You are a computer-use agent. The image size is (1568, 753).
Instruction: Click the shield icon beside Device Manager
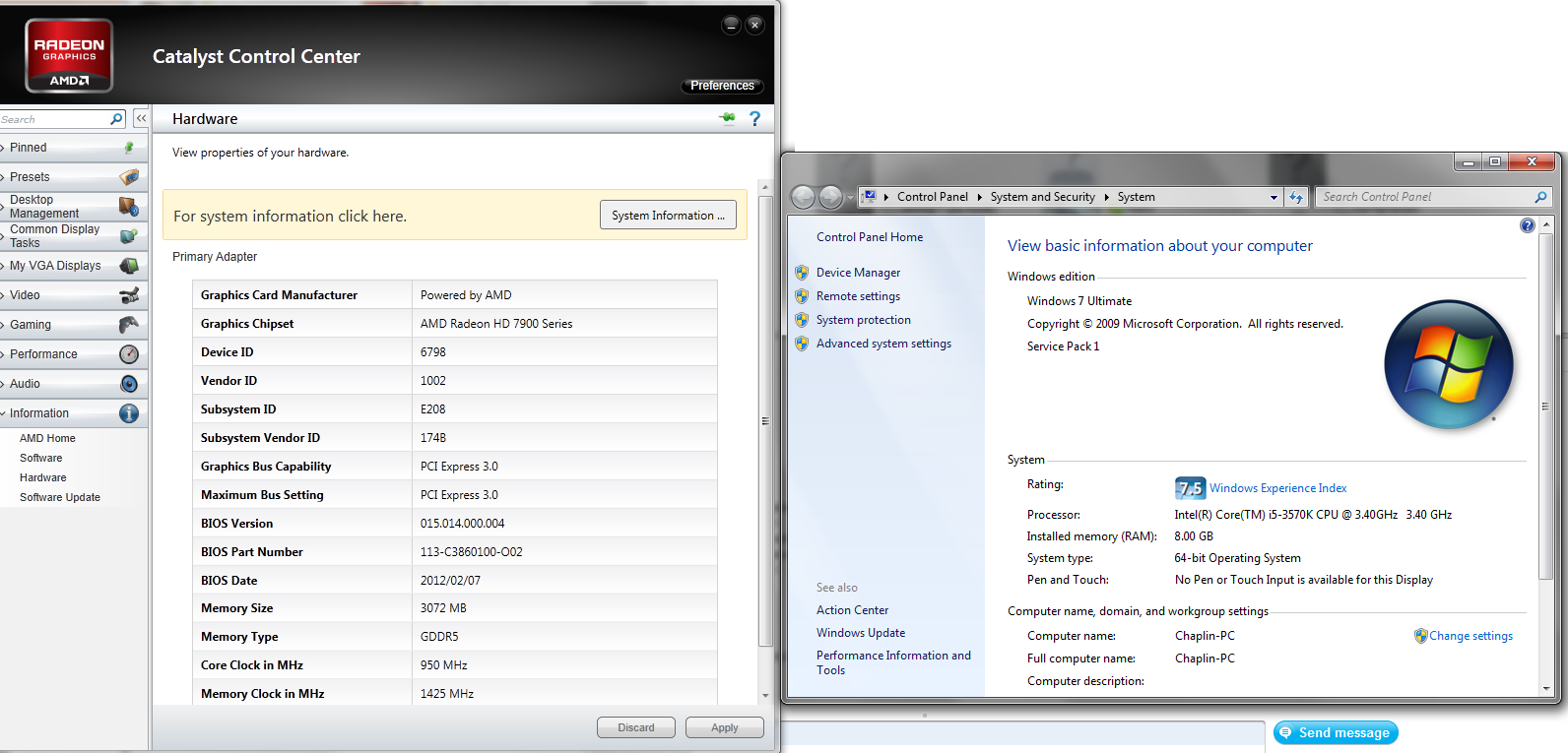tap(802, 273)
